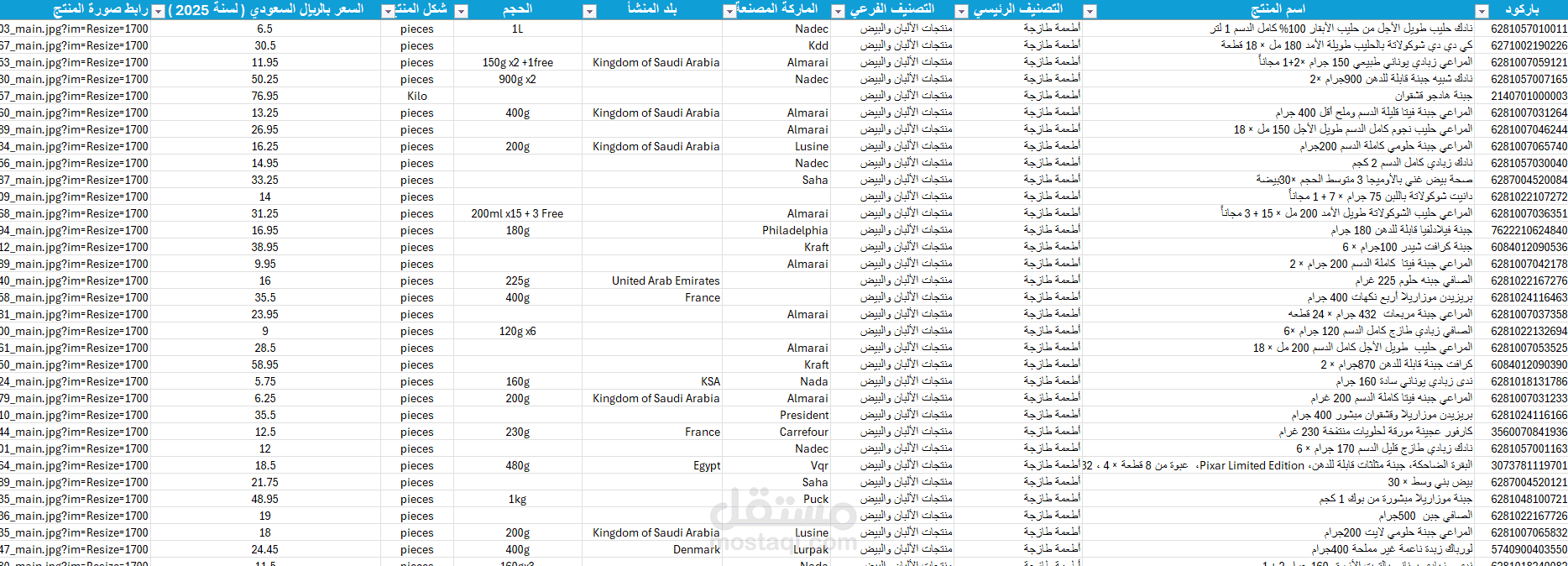Select the price cell 21.75
Viewport: 1568px width, 566px height.
click(x=265, y=482)
